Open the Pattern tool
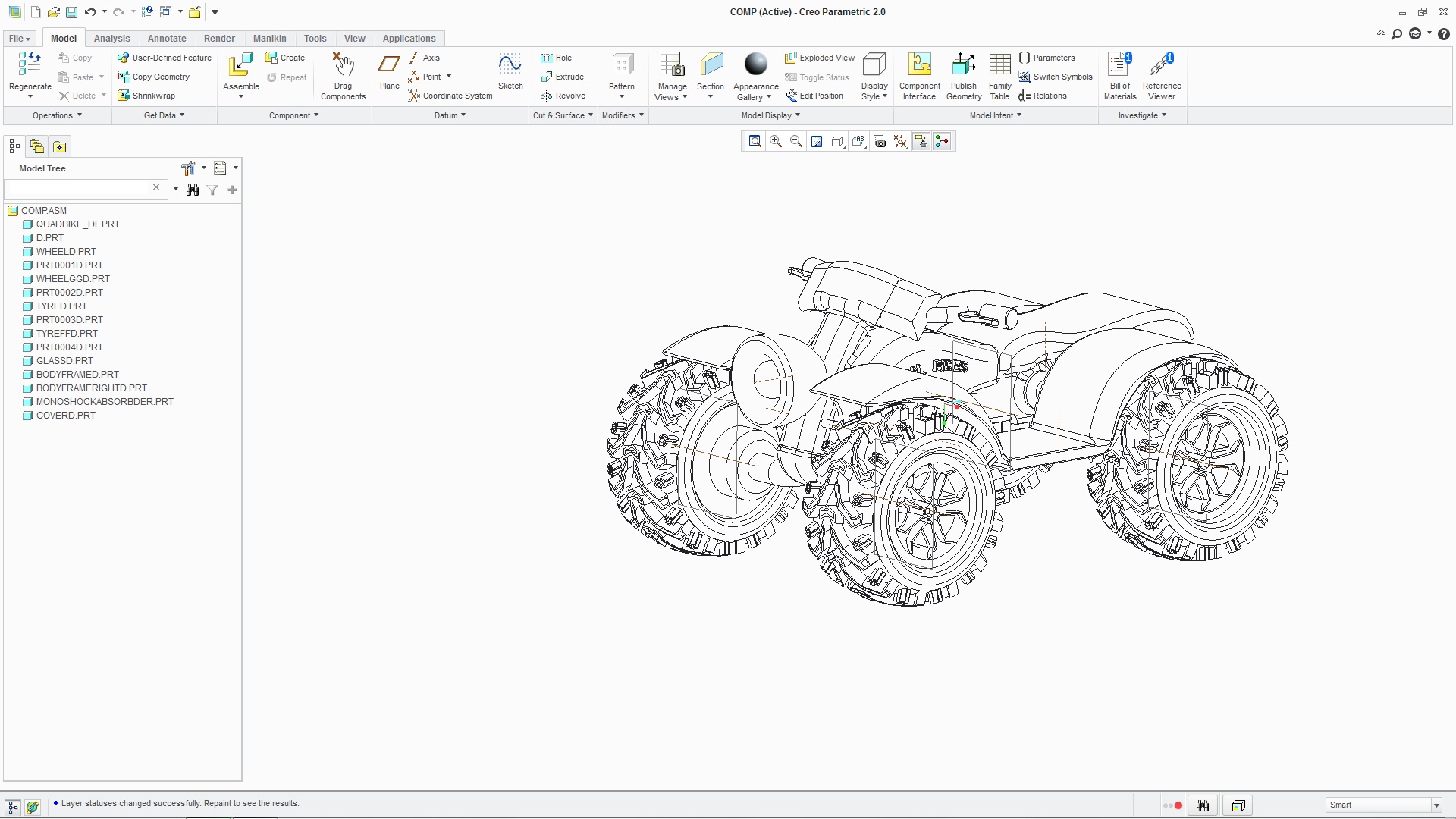1456x819 pixels. (x=622, y=65)
